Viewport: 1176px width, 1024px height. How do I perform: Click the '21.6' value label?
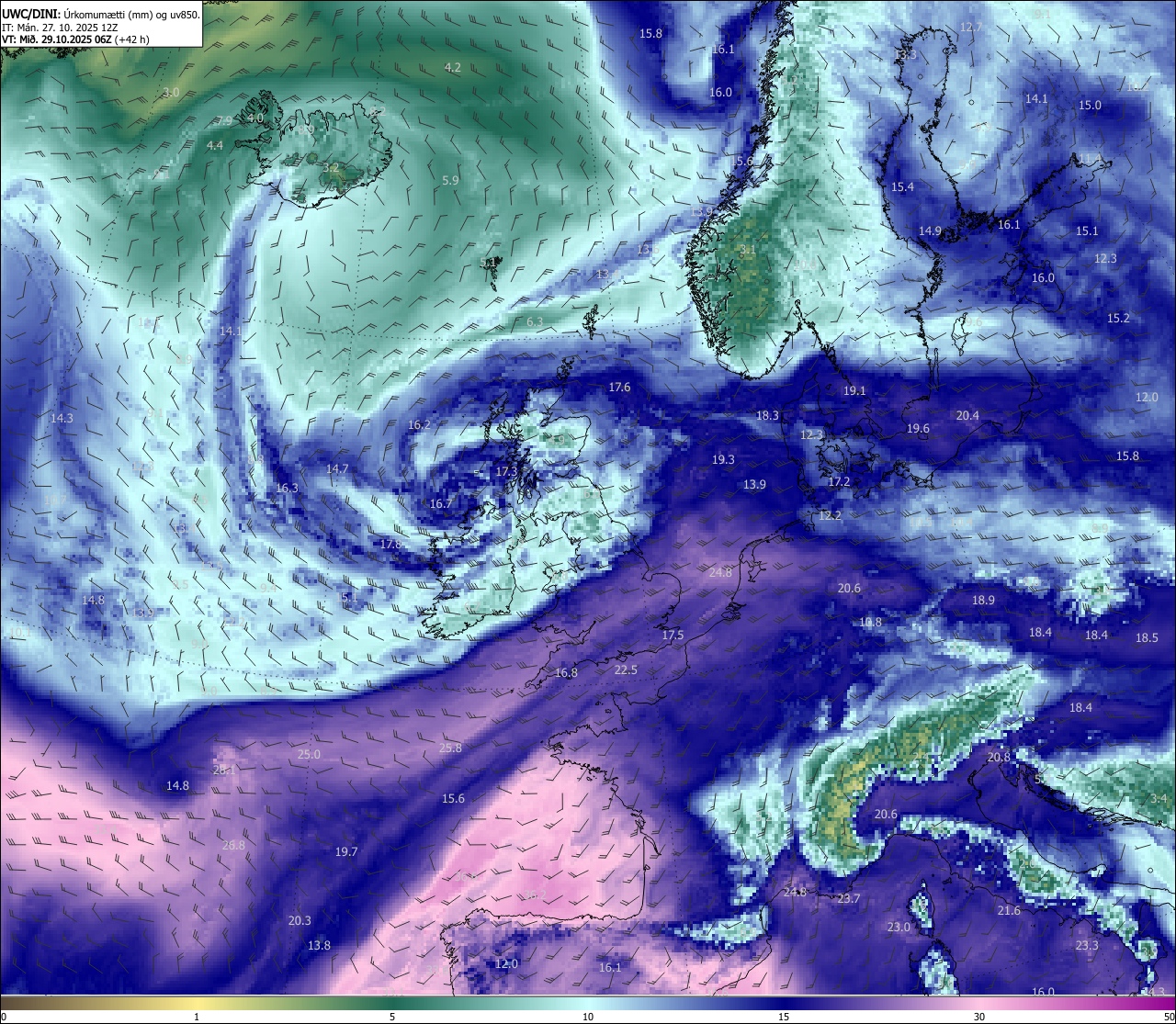coord(1009,911)
